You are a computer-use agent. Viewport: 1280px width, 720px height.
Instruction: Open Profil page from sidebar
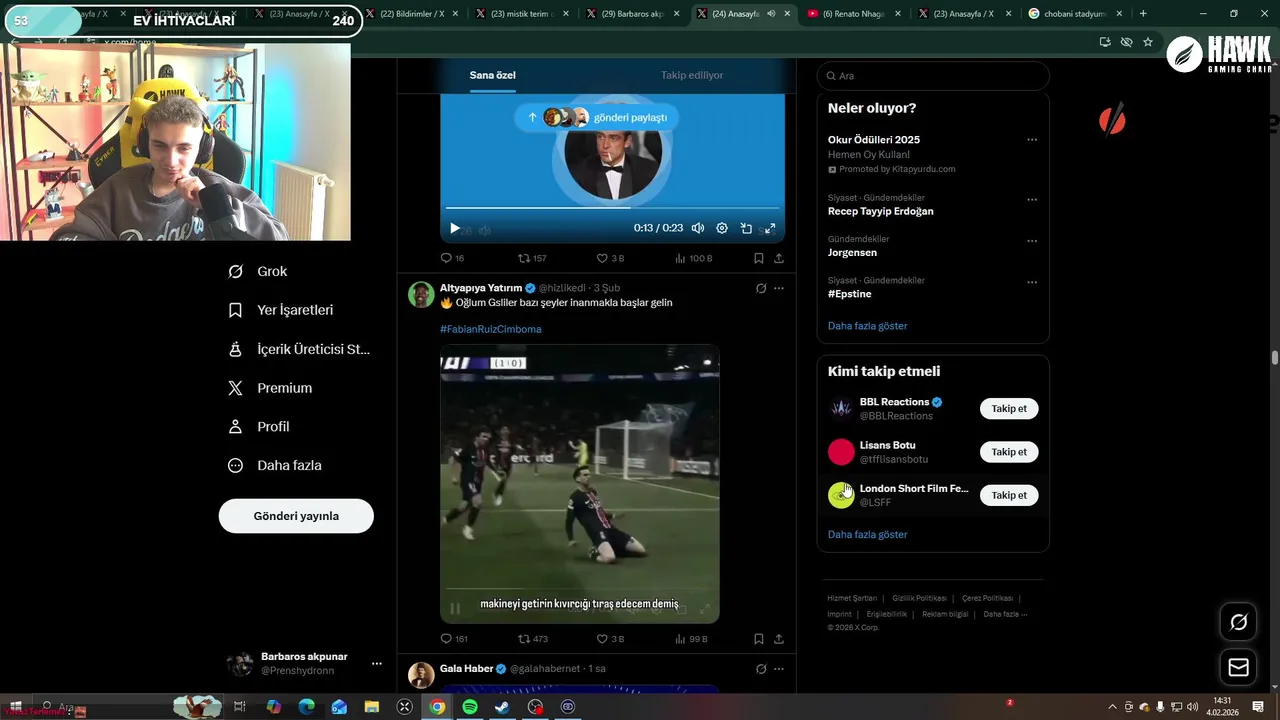coord(259,426)
